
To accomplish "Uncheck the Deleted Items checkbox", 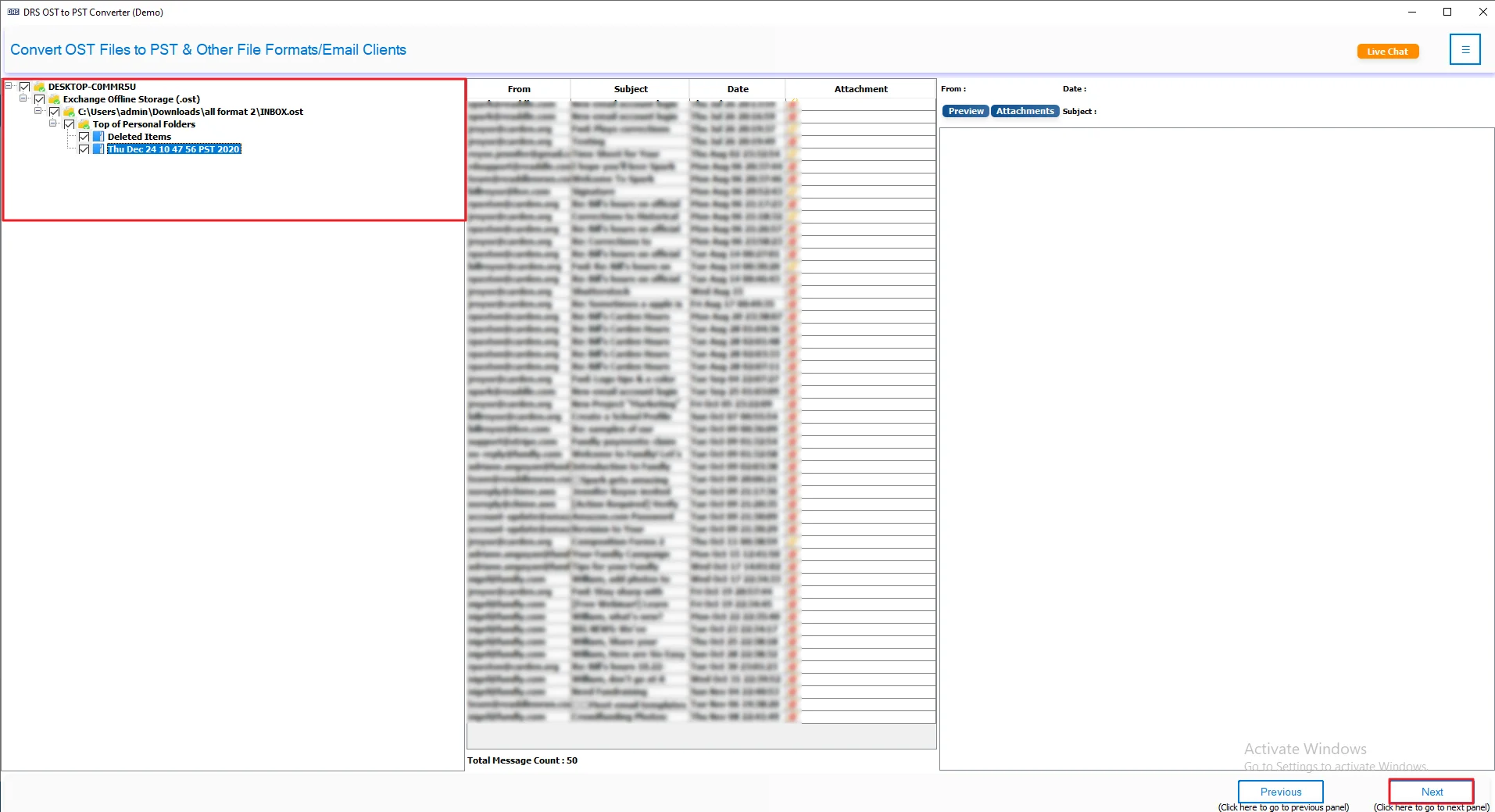I will (84, 137).
